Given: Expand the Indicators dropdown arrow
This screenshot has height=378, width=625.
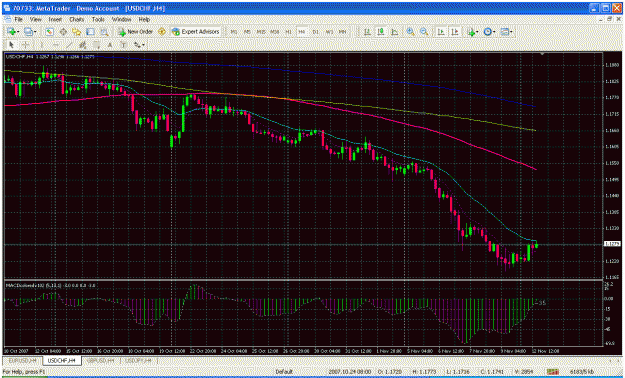Looking at the screenshot, I should [x=477, y=32].
